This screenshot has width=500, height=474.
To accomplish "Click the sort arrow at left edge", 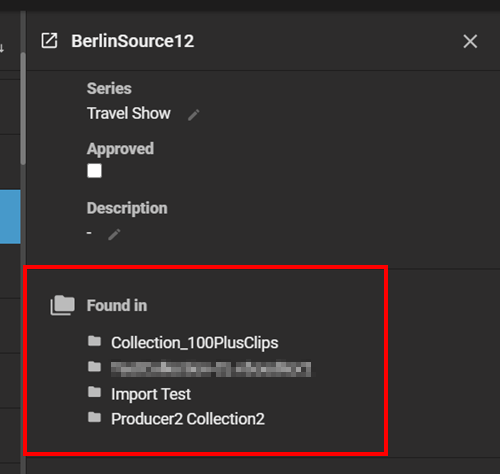I will [2, 48].
